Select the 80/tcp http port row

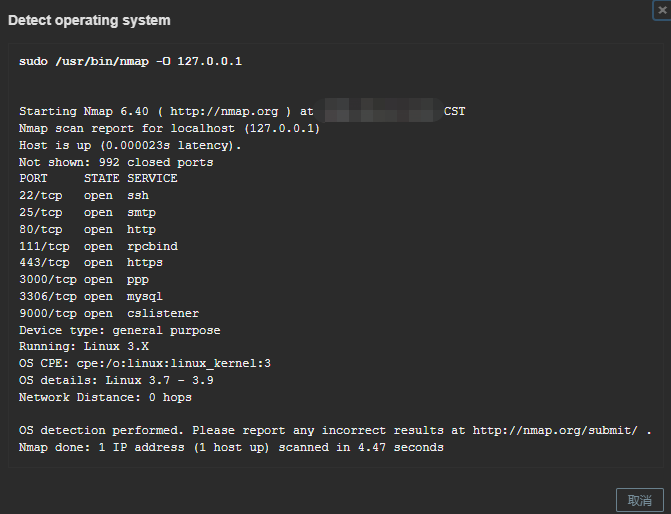pyautogui.click(x=87, y=230)
